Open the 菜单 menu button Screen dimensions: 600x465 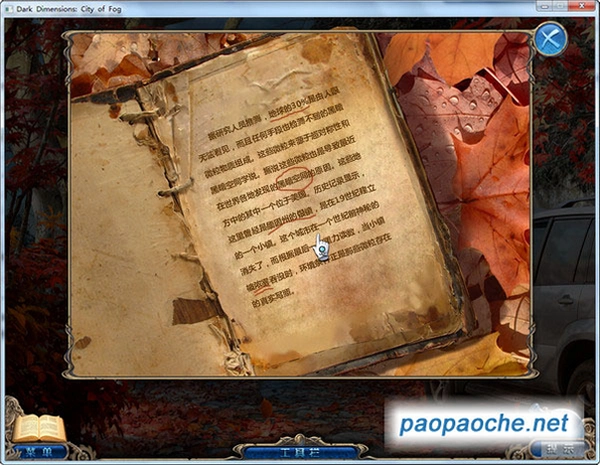[40, 452]
